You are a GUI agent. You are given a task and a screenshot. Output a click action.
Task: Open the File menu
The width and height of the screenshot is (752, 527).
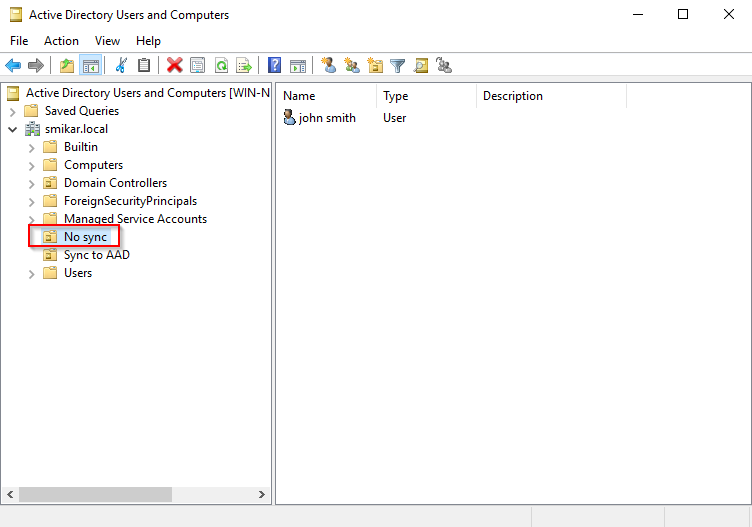click(19, 41)
